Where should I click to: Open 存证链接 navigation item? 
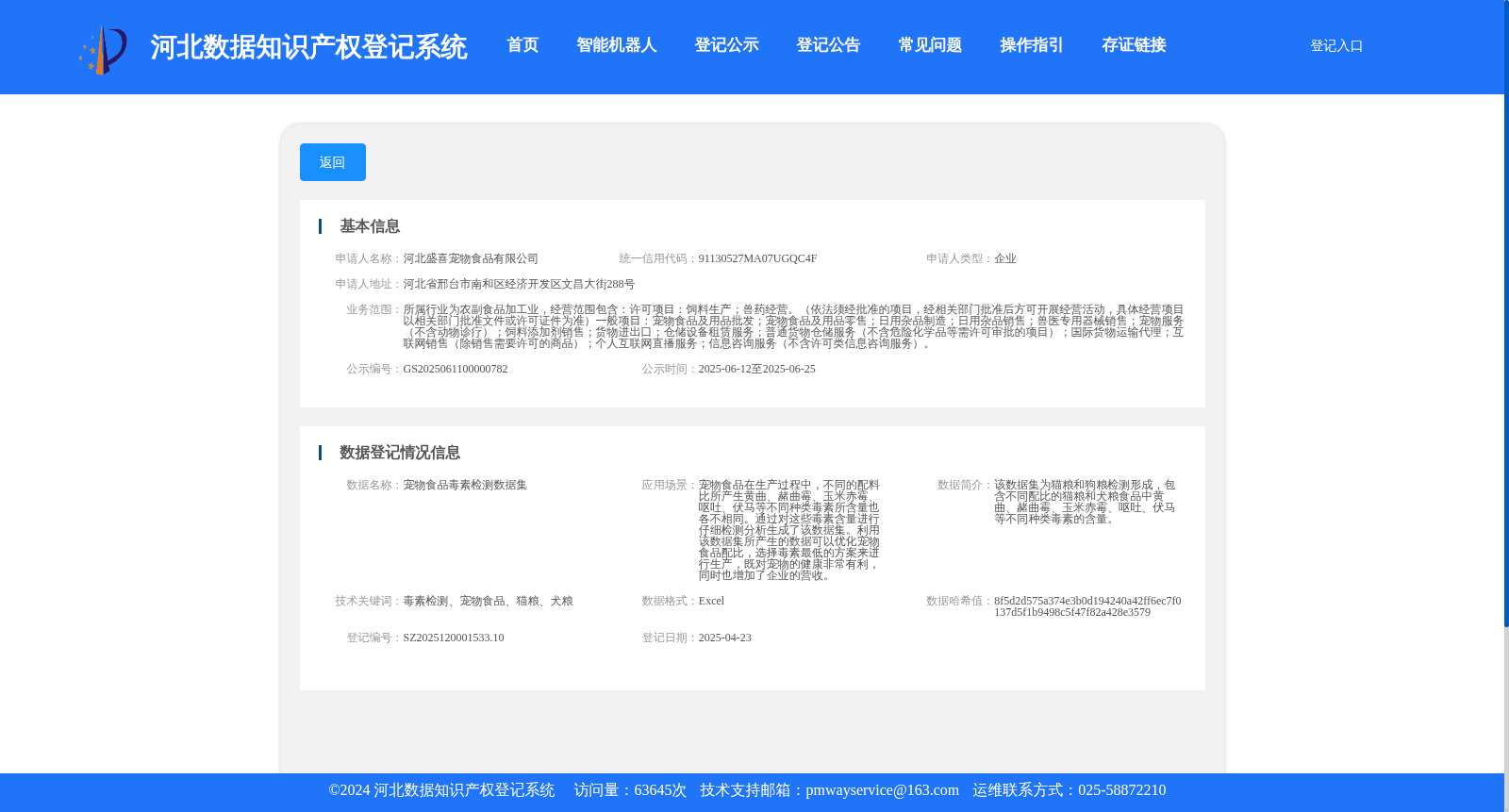tap(1134, 45)
